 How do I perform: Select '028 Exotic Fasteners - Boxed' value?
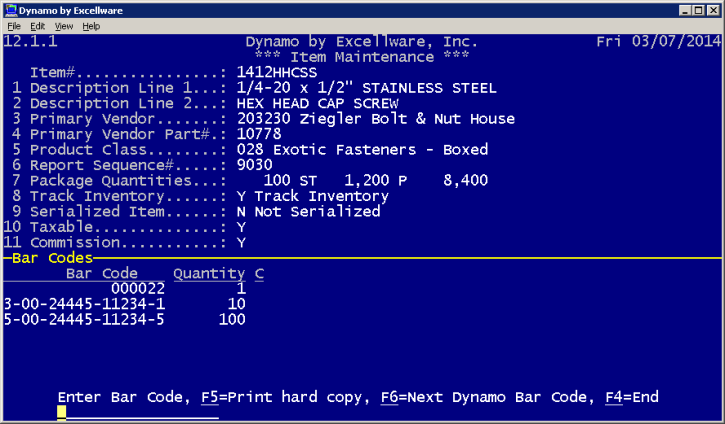click(x=362, y=150)
